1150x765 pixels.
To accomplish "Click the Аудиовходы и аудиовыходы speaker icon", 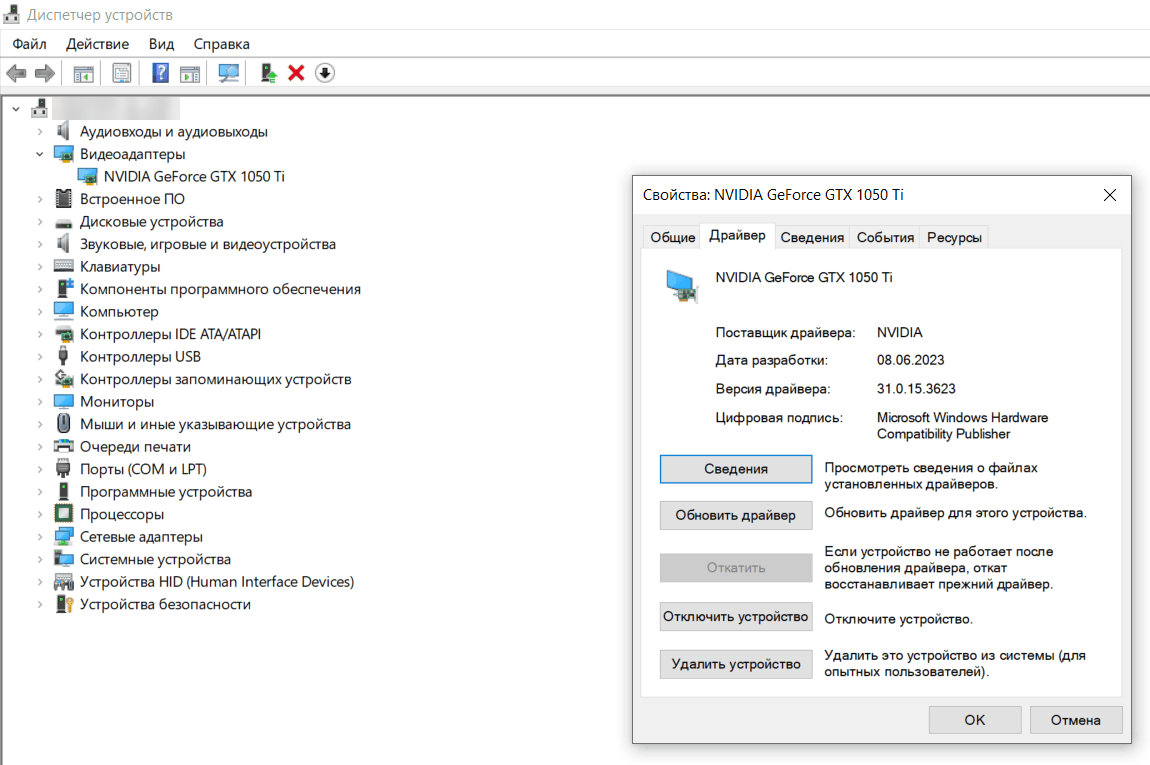I will tap(64, 131).
